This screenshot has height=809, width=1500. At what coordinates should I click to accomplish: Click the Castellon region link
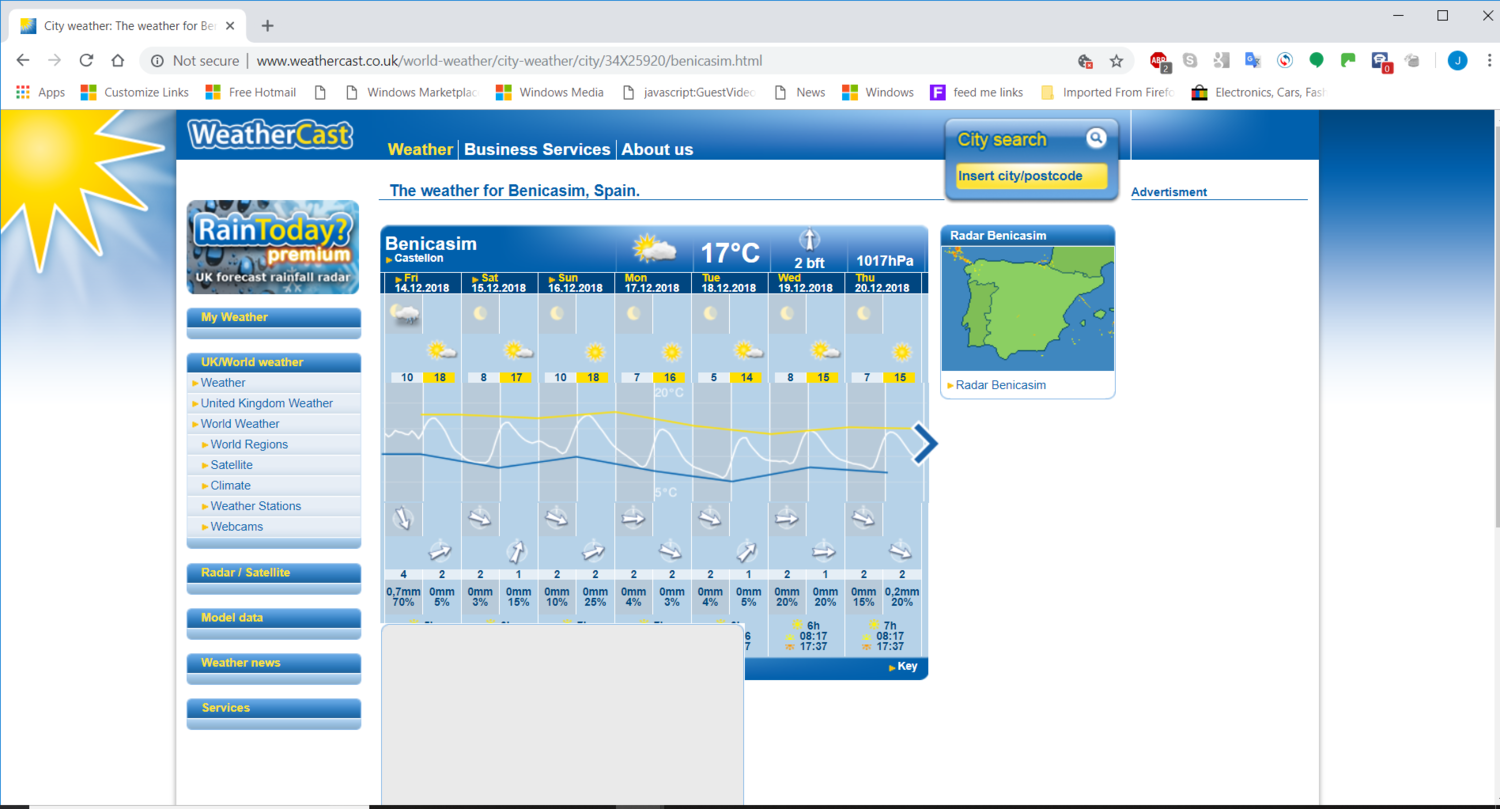pos(418,259)
